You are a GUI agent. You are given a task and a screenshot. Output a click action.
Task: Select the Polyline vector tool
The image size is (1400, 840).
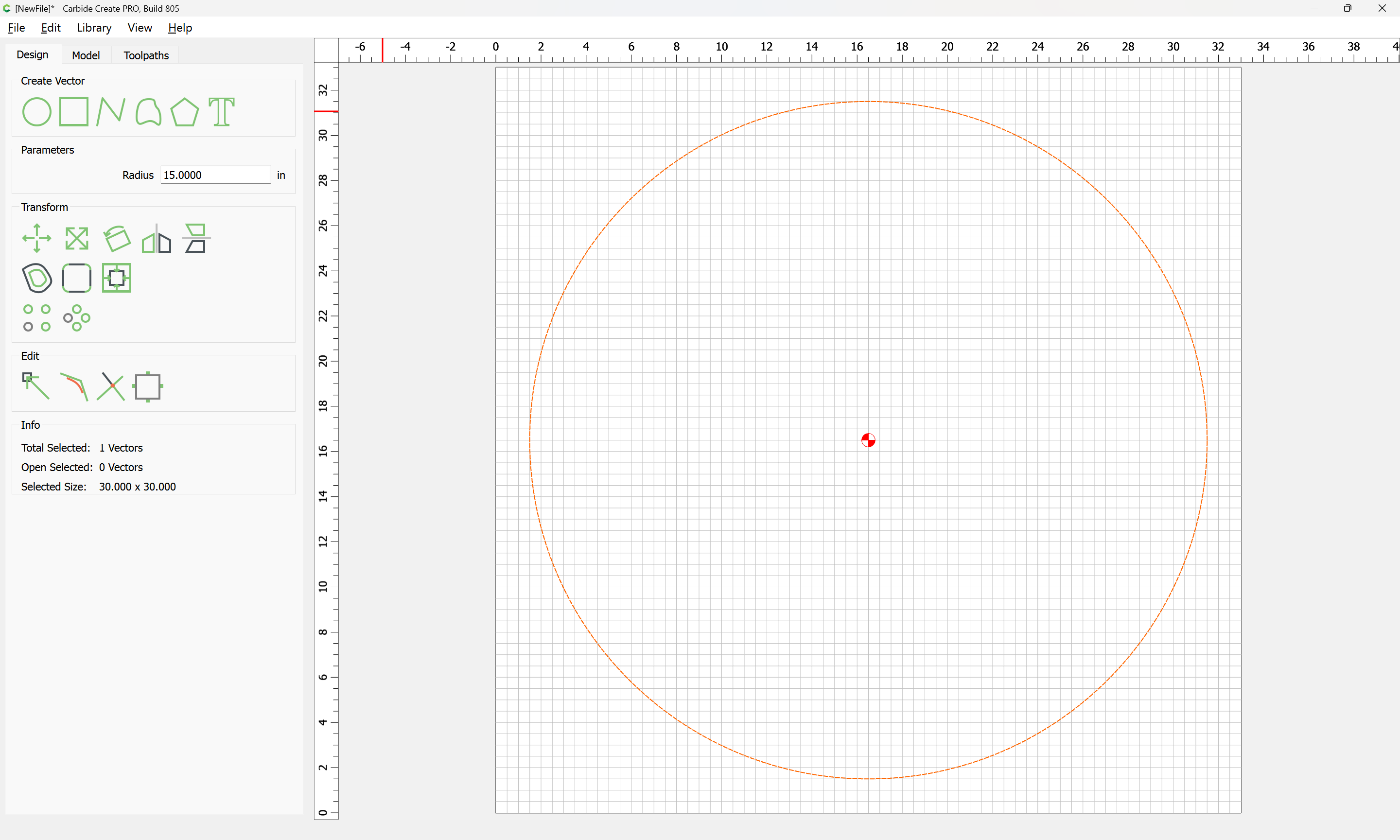(x=111, y=111)
